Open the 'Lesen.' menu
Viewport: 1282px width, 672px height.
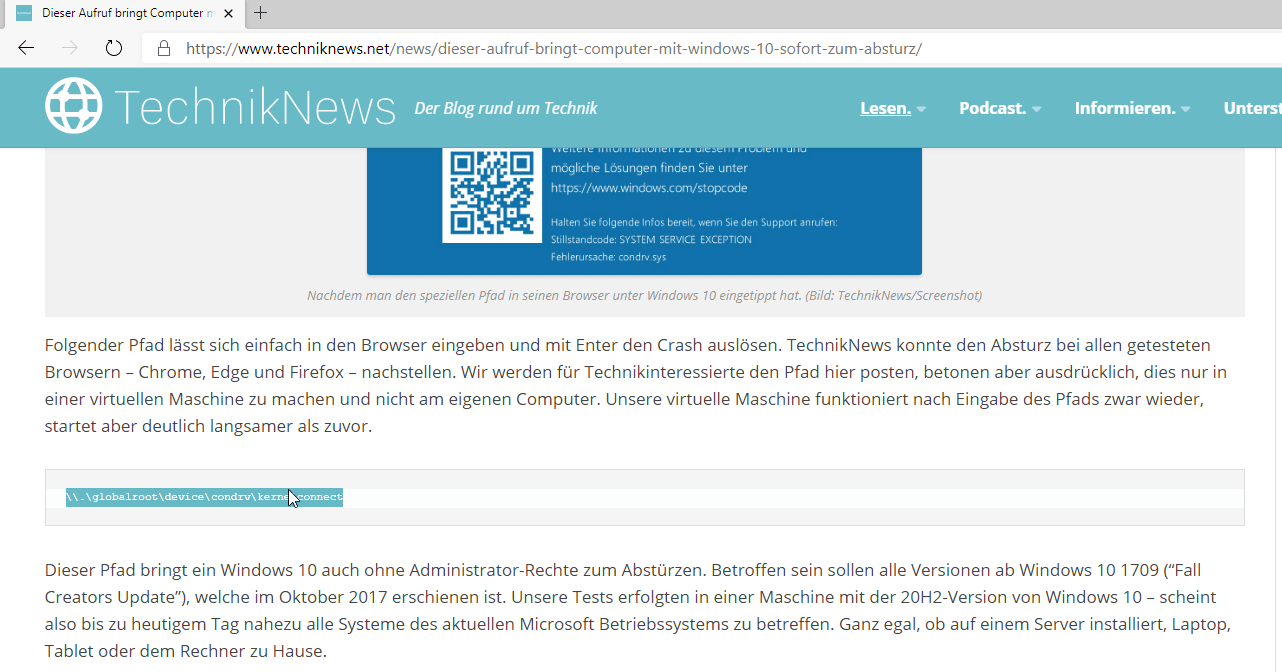(885, 108)
